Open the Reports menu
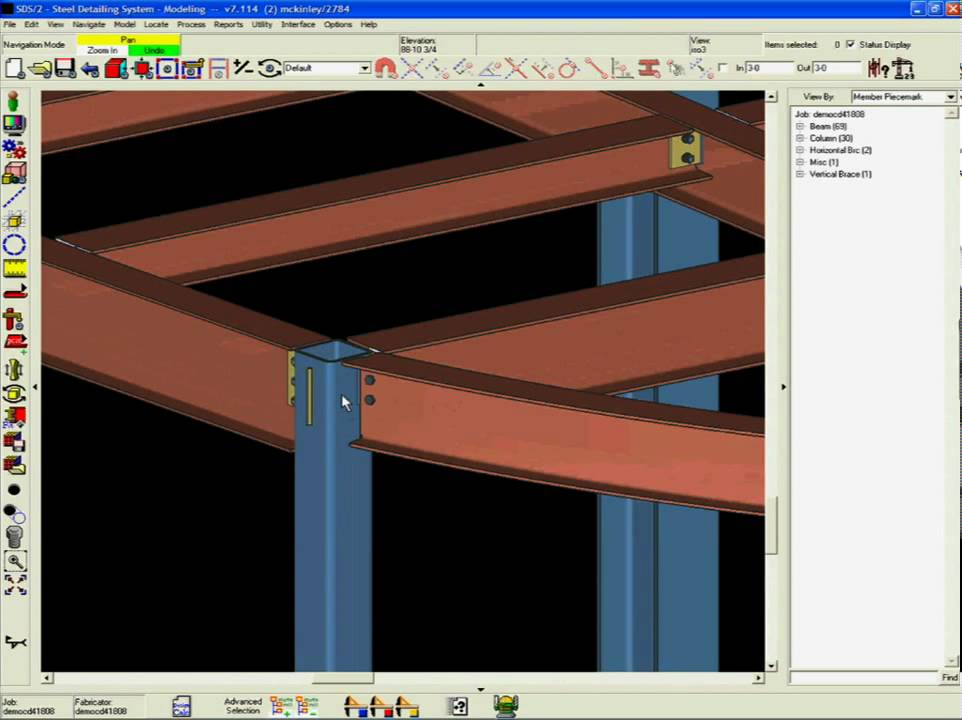 (x=228, y=25)
